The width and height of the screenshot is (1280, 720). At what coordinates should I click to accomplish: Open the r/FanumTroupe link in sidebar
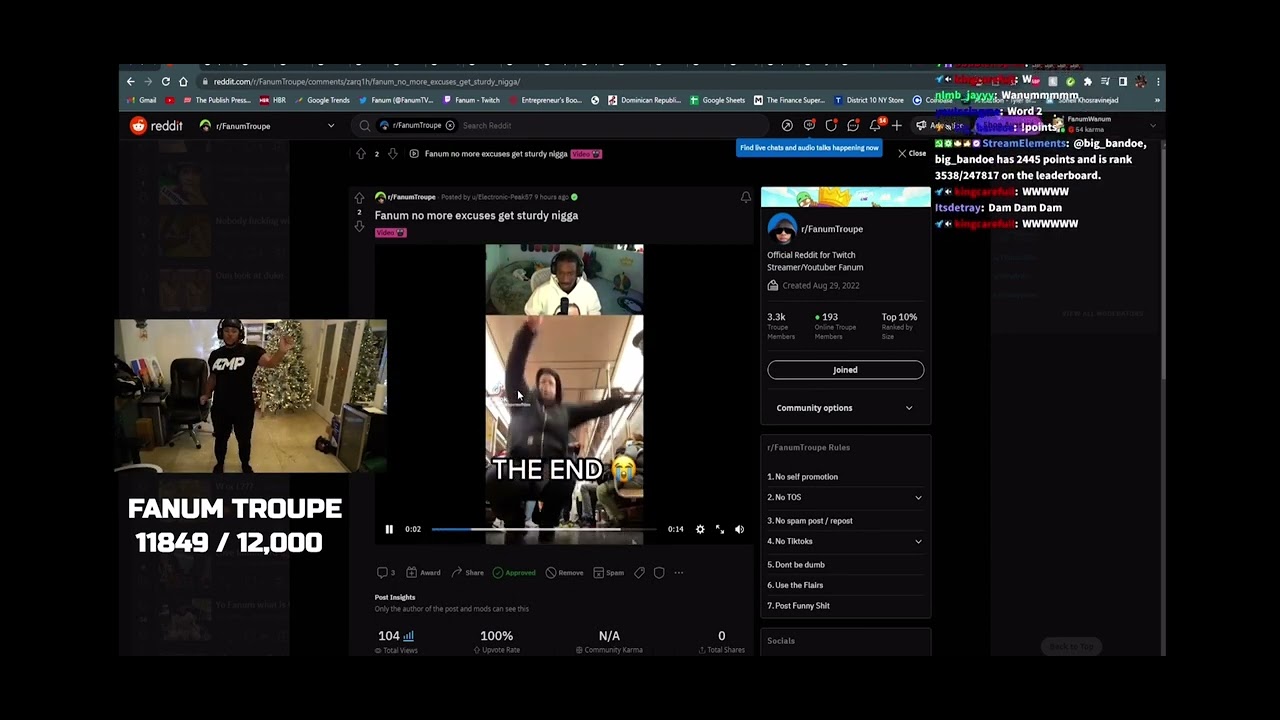click(x=832, y=229)
